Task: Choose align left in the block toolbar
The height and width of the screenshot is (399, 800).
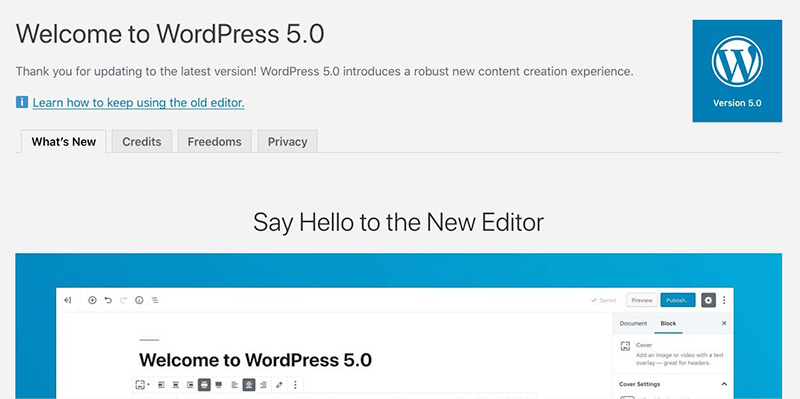Action: (x=161, y=384)
